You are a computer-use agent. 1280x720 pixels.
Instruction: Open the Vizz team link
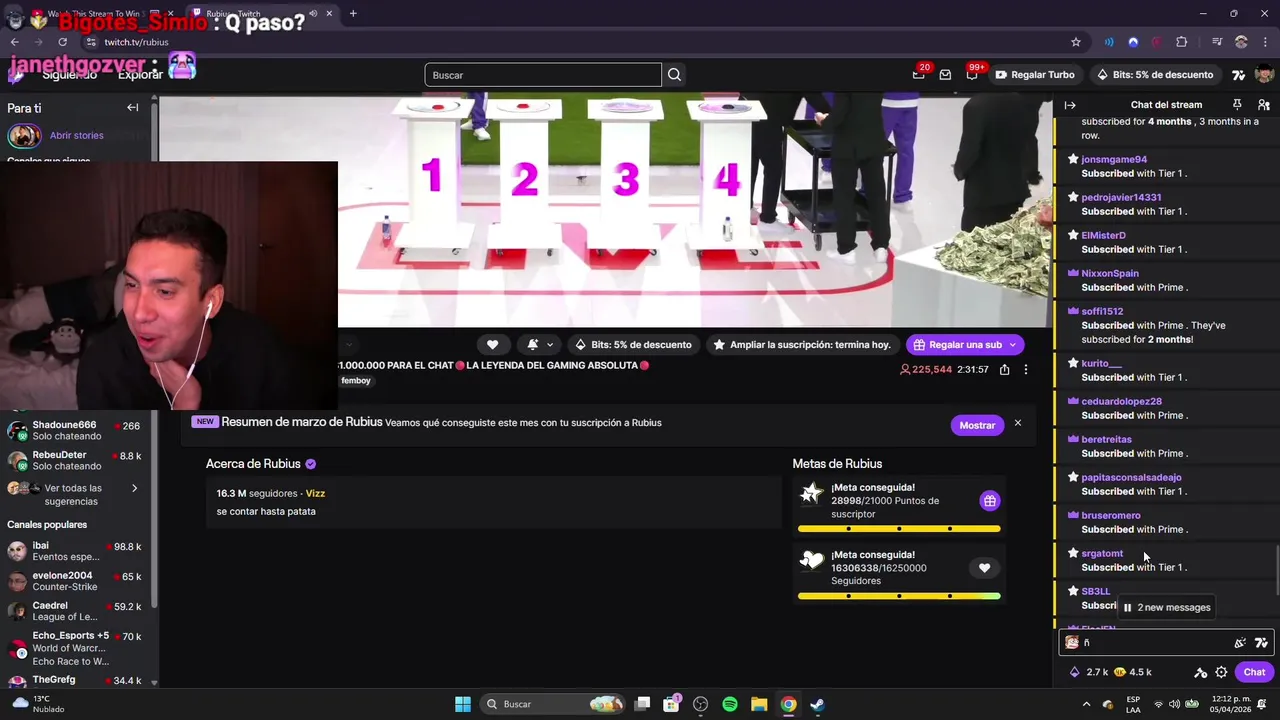coord(315,493)
